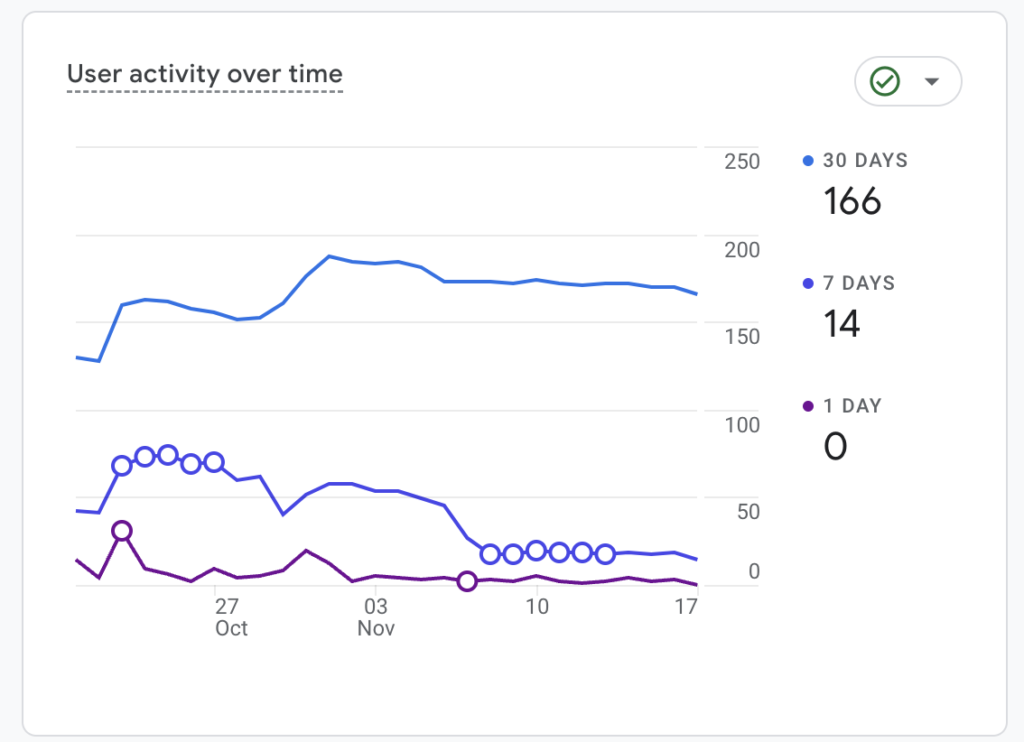Click the 166 active users value
Viewport: 1024px width, 742px height.
click(x=851, y=201)
